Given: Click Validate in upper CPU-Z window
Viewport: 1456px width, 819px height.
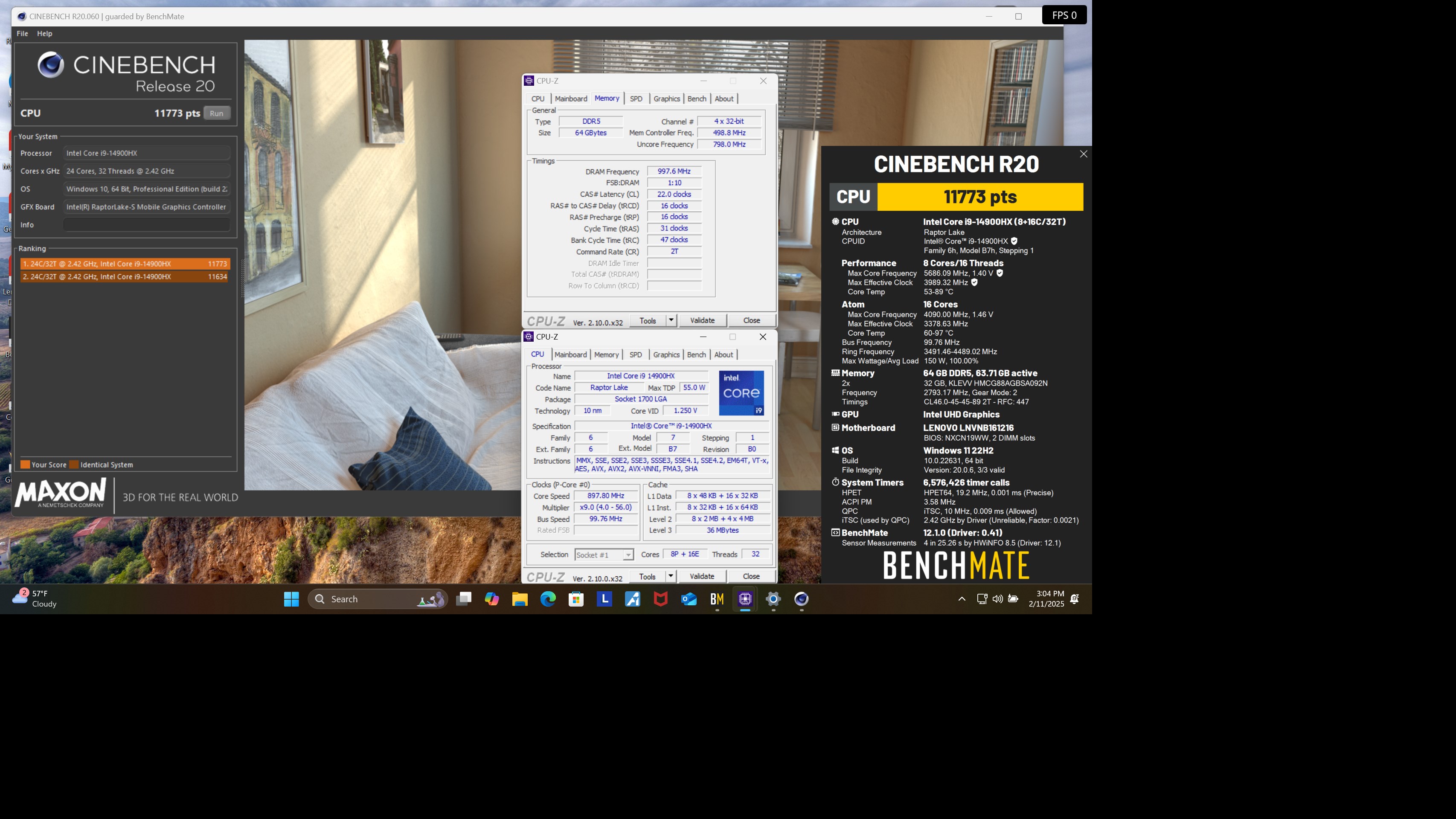Looking at the screenshot, I should click(x=703, y=320).
